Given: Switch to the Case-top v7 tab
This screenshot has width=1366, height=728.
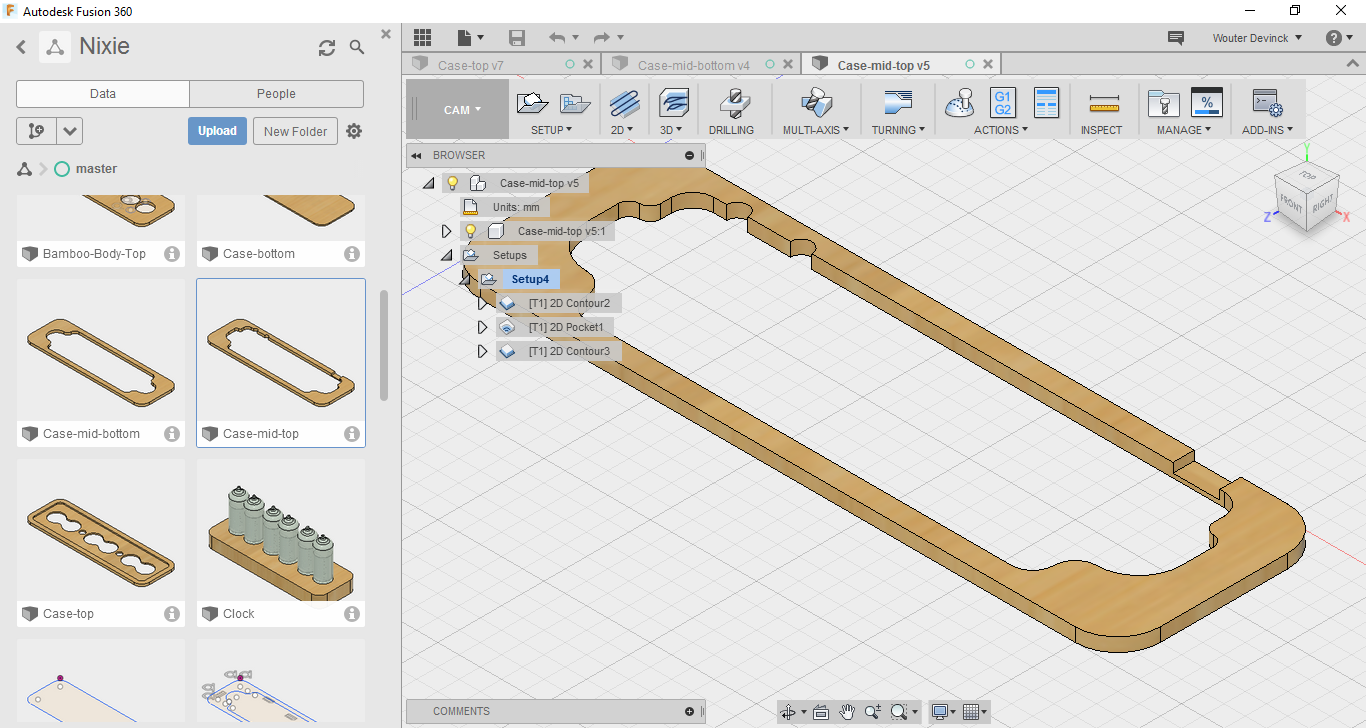Looking at the screenshot, I should coord(471,65).
